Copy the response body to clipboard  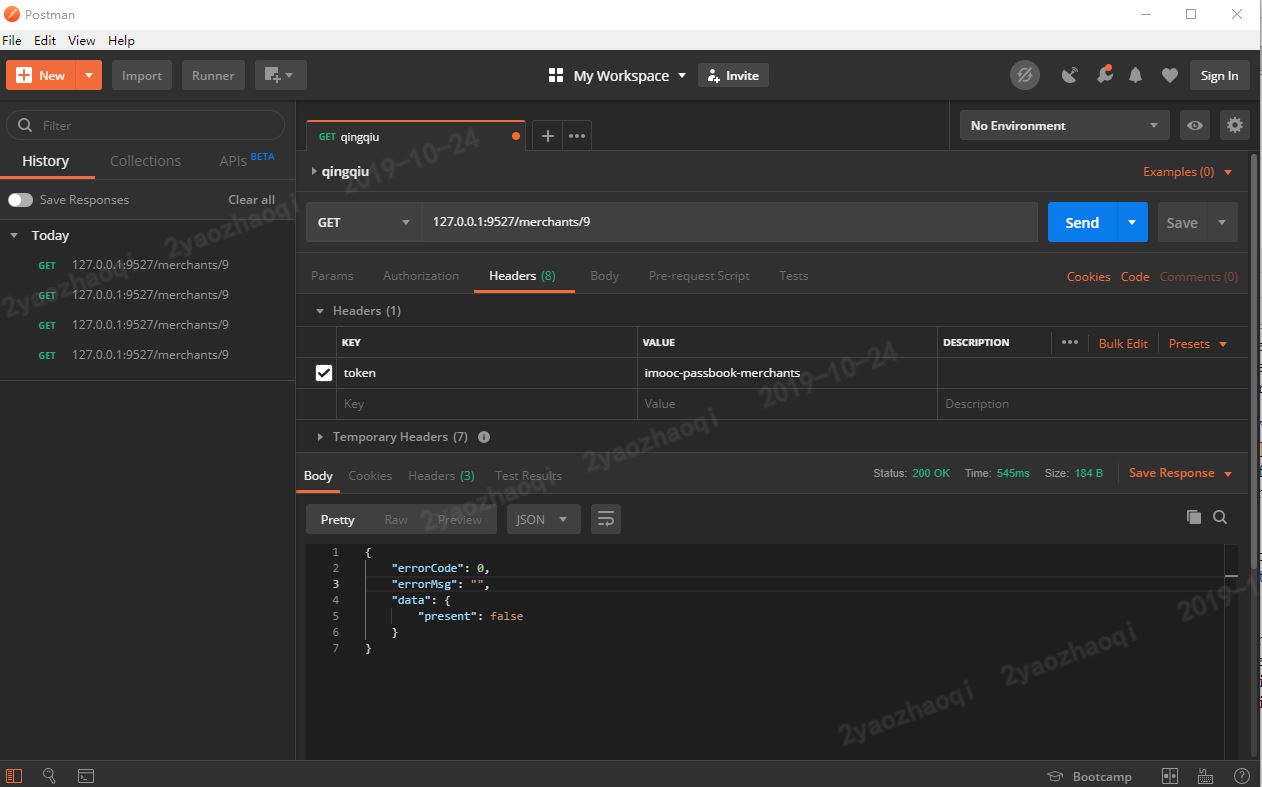pyautogui.click(x=1193, y=517)
